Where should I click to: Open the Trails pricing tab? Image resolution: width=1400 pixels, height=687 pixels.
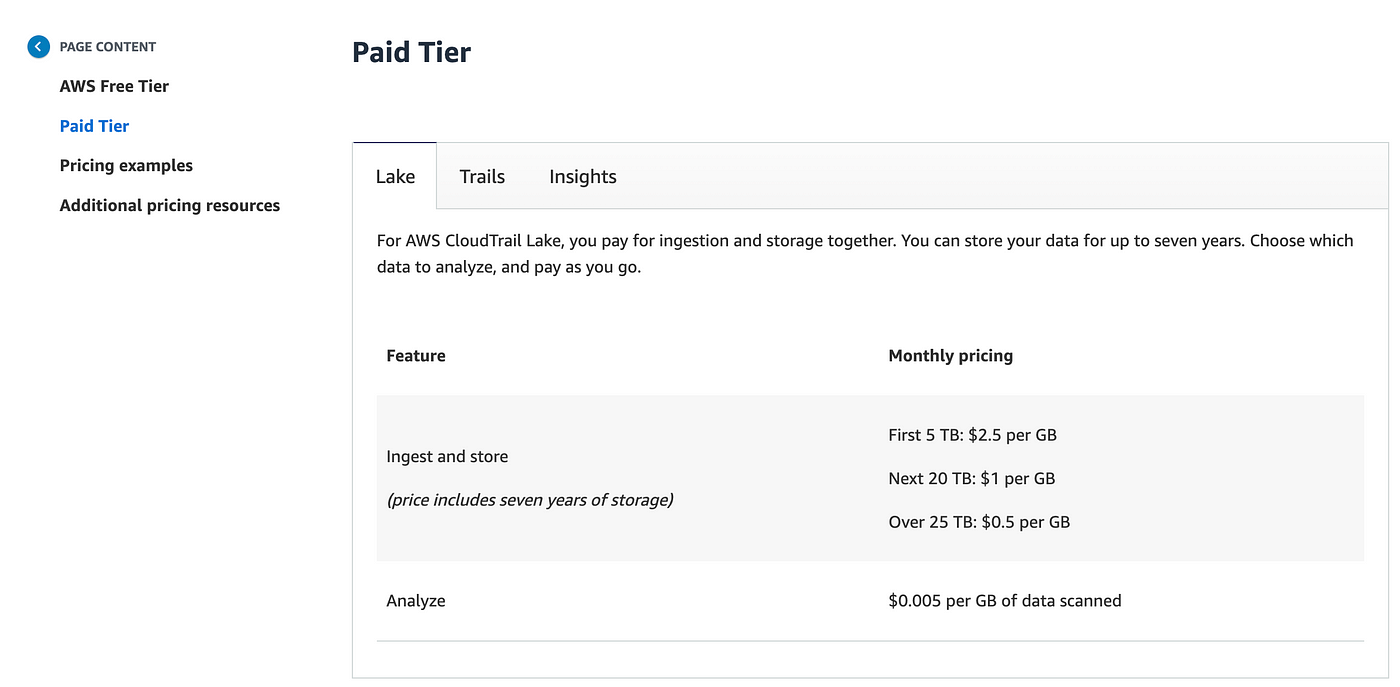482,177
